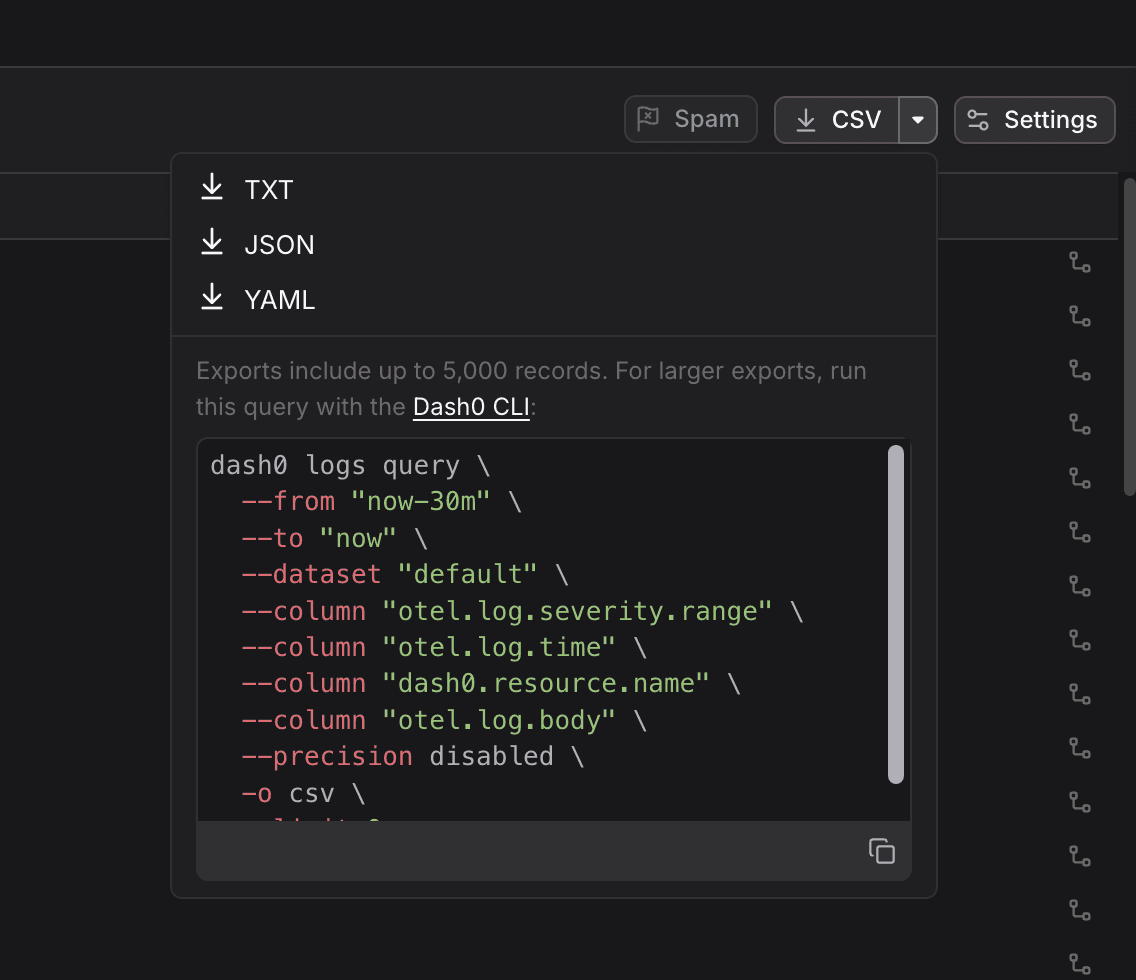The image size is (1136, 980).
Task: Click the --dataset "default" line
Action: point(405,574)
